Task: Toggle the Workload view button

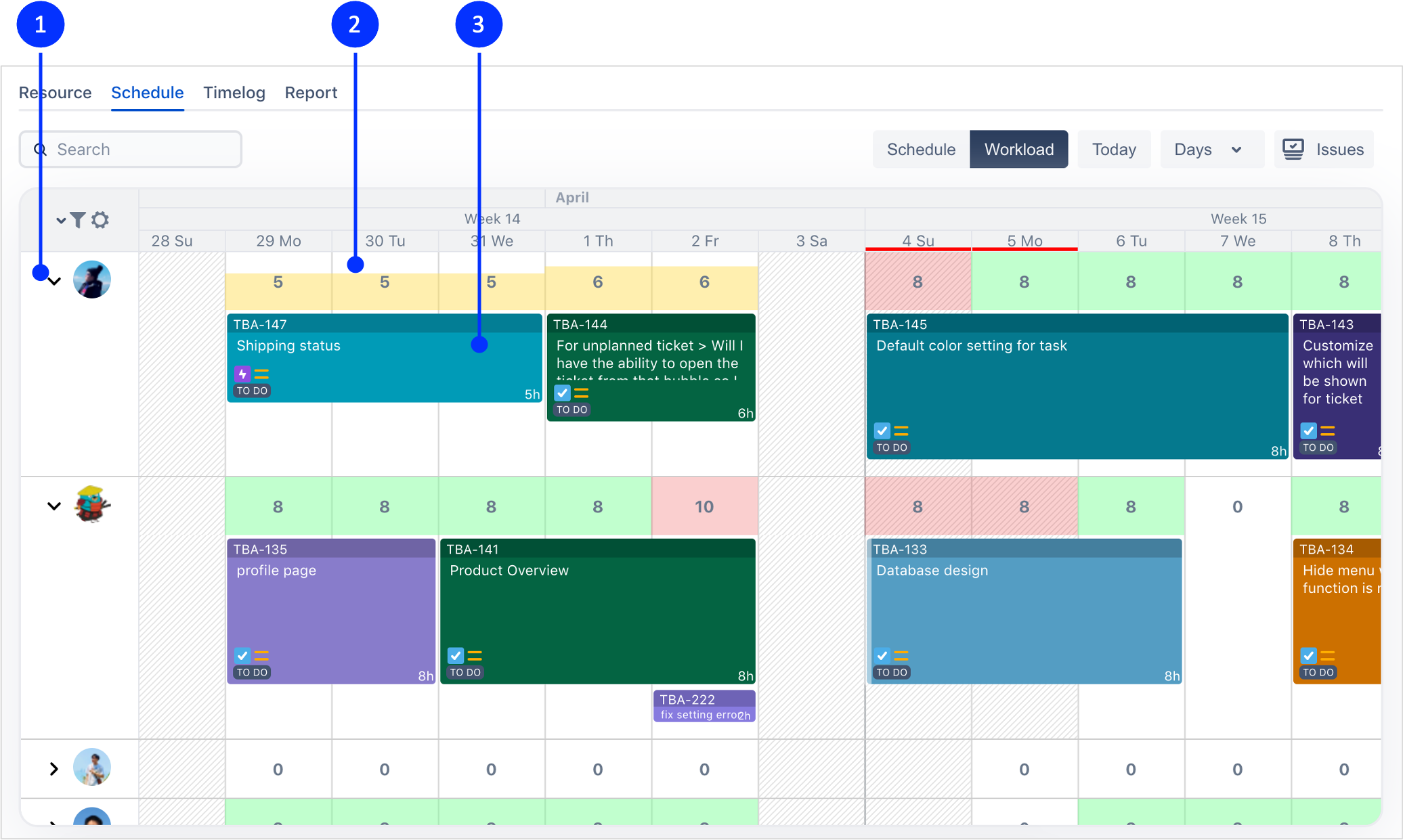Action: tap(1018, 149)
